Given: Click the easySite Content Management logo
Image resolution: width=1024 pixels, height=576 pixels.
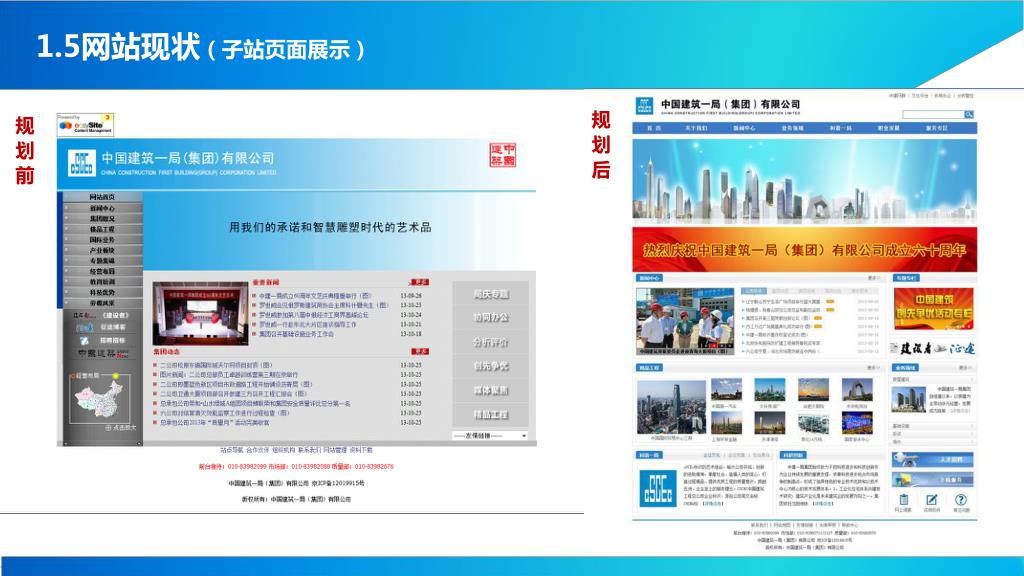Looking at the screenshot, I should [x=85, y=124].
